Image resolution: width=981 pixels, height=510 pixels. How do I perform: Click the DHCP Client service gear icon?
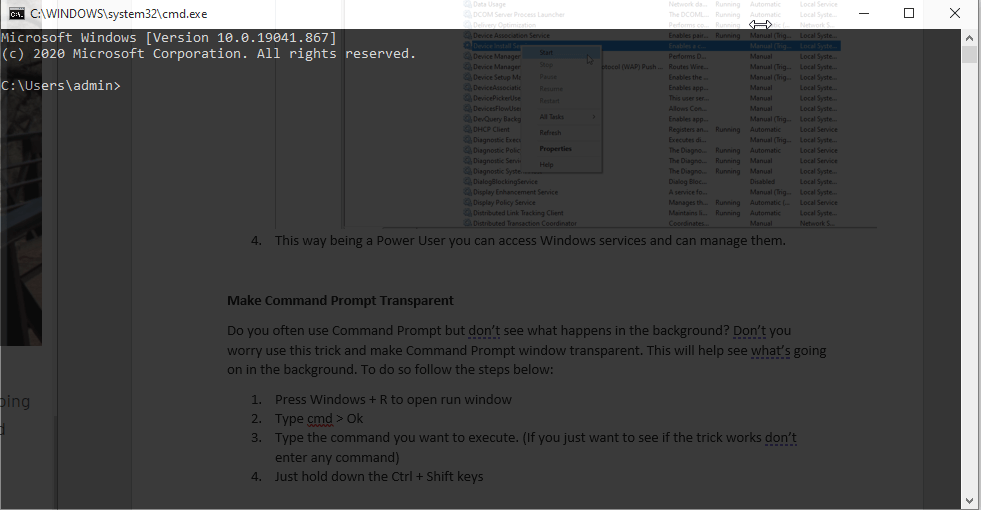pyautogui.click(x=467, y=130)
